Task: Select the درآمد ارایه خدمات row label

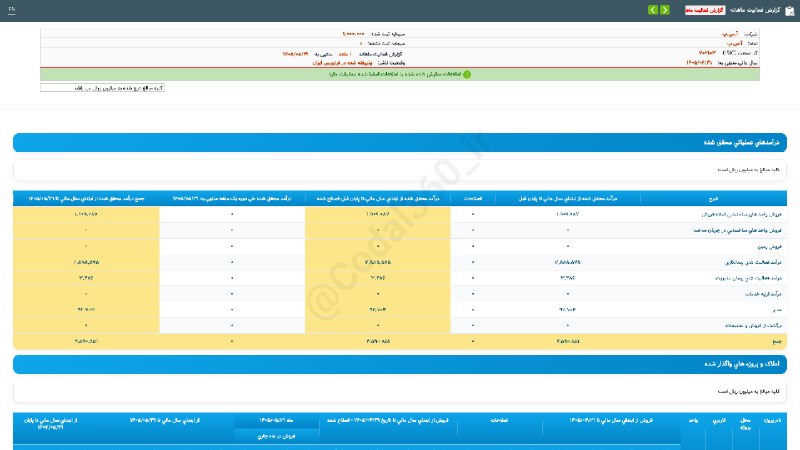Action: click(763, 294)
